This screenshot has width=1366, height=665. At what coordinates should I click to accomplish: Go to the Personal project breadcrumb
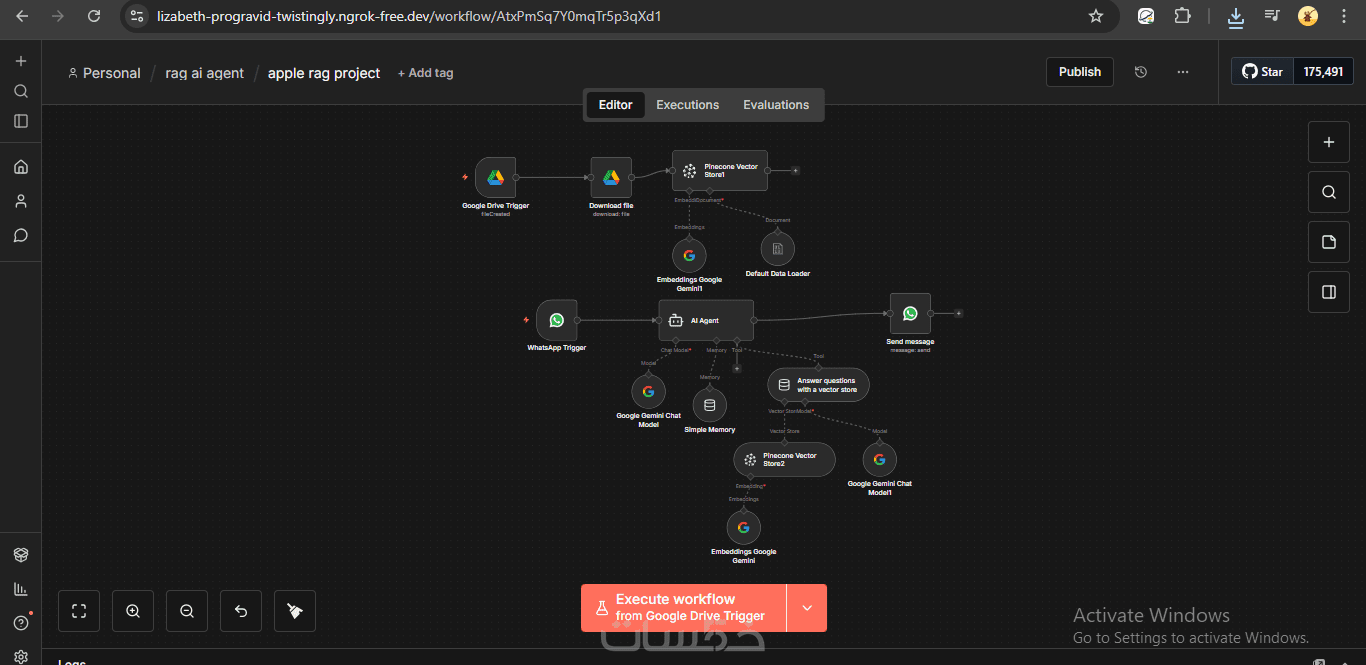(x=104, y=73)
